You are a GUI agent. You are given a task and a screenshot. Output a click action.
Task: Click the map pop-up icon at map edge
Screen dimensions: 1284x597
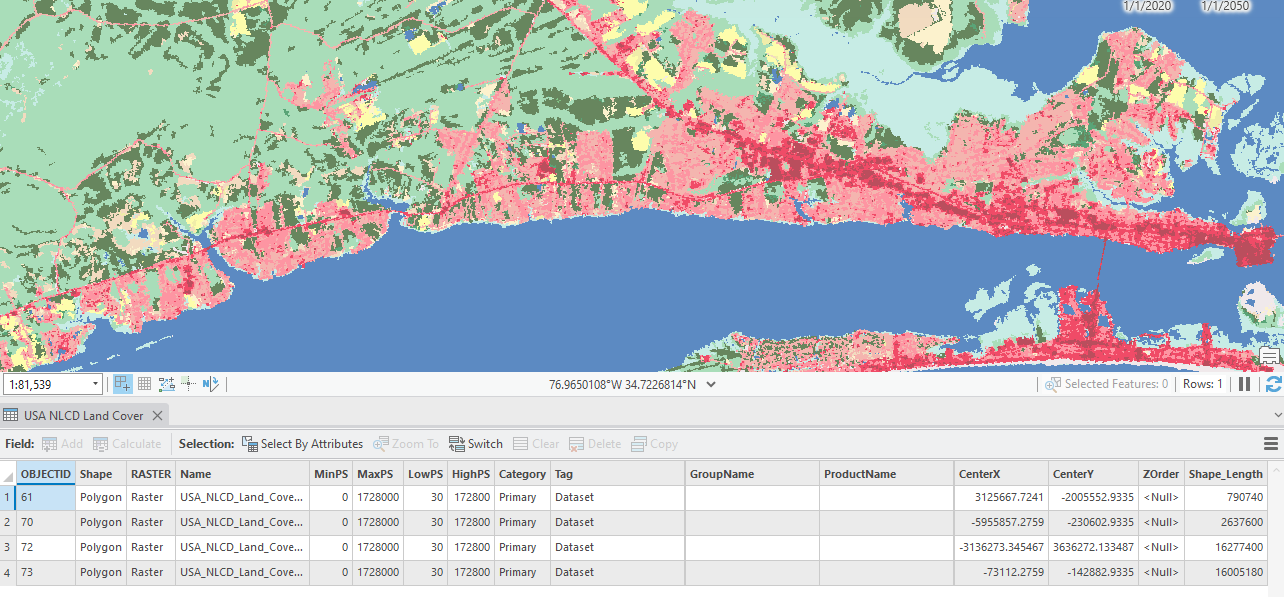[1270, 356]
